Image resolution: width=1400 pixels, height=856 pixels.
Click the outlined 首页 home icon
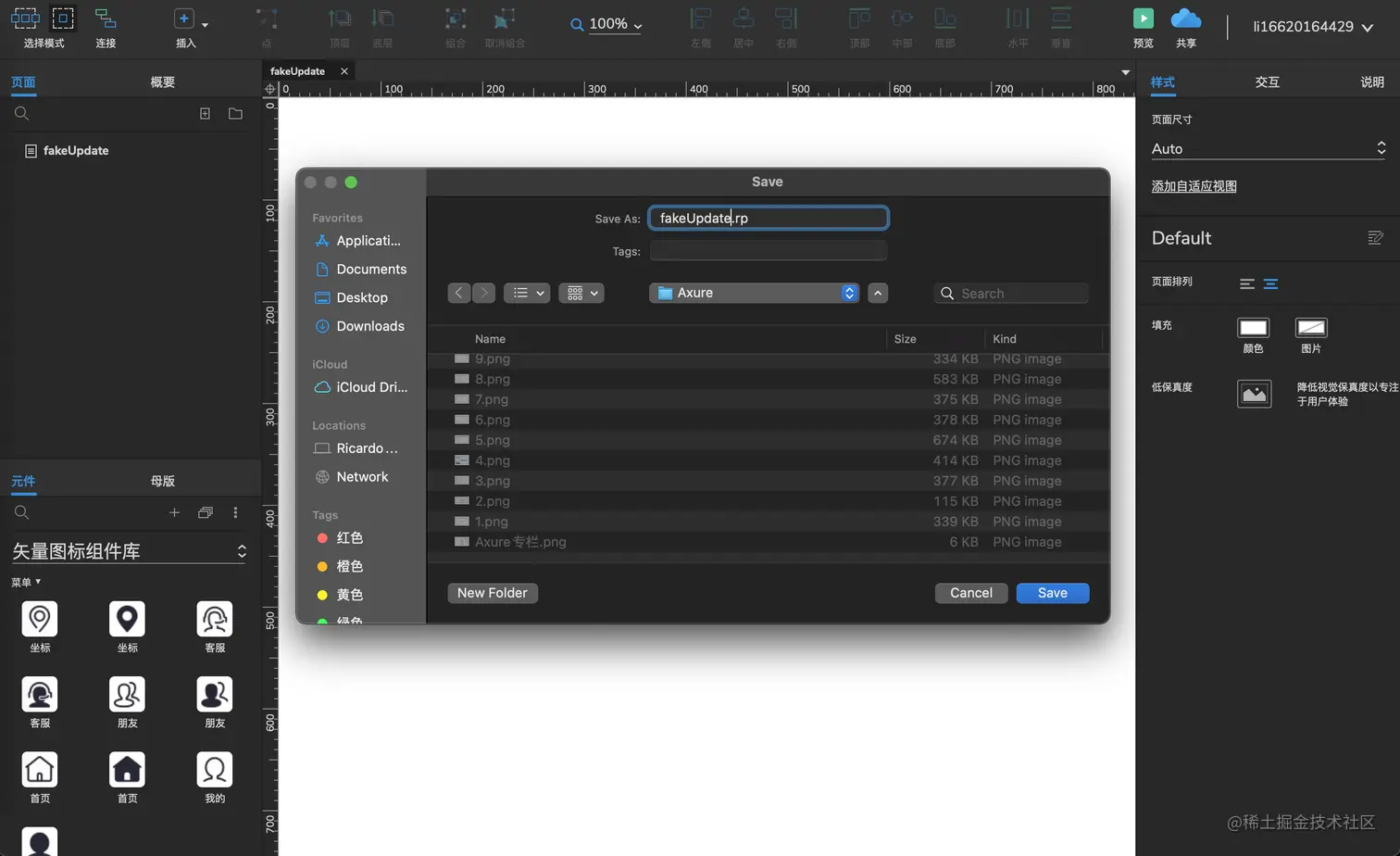40,769
